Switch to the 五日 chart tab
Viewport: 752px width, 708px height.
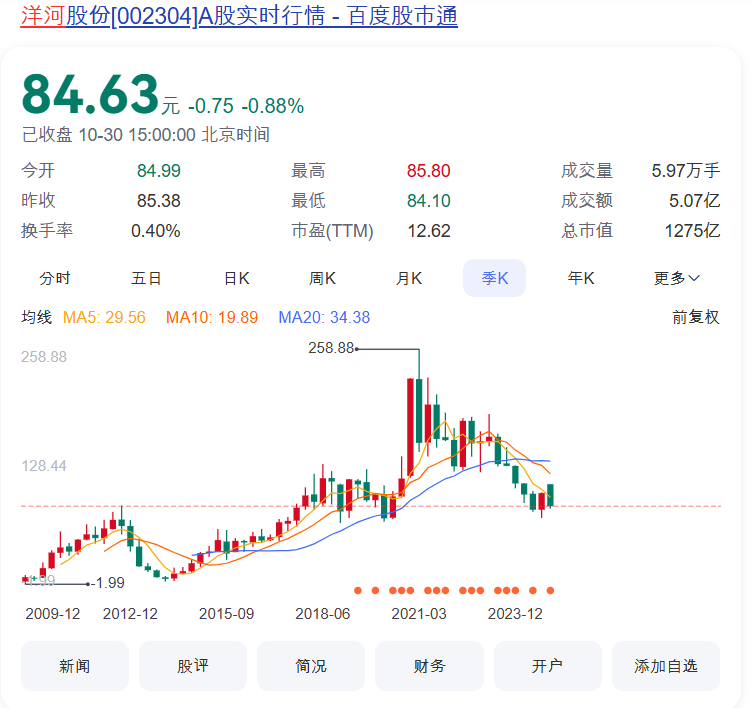pos(146,278)
